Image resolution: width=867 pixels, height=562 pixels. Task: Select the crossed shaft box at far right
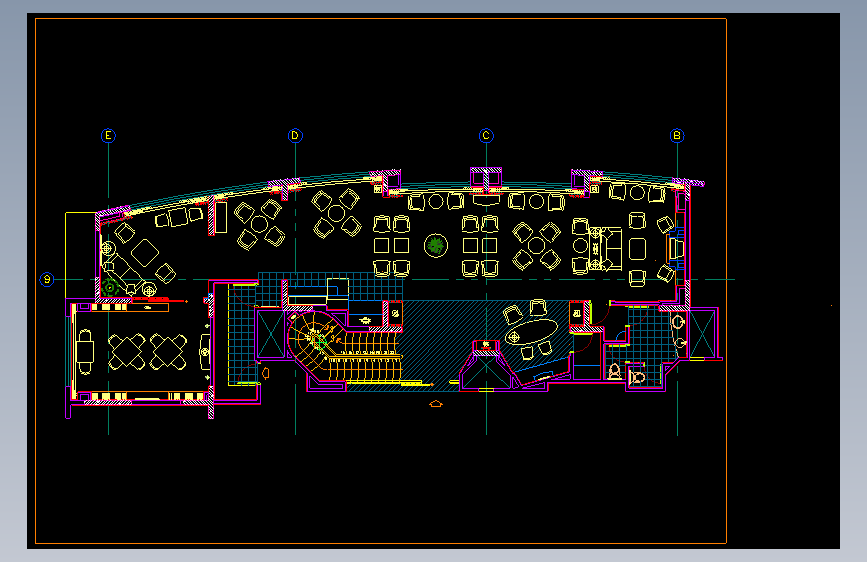[x=702, y=334]
